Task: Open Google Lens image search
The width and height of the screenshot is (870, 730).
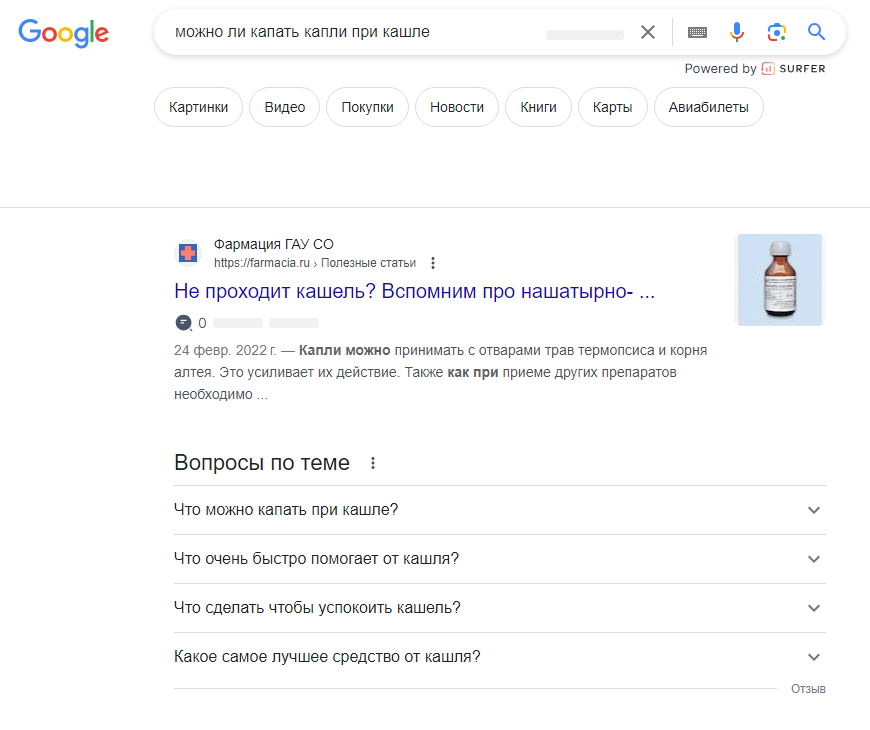Action: coord(777,31)
